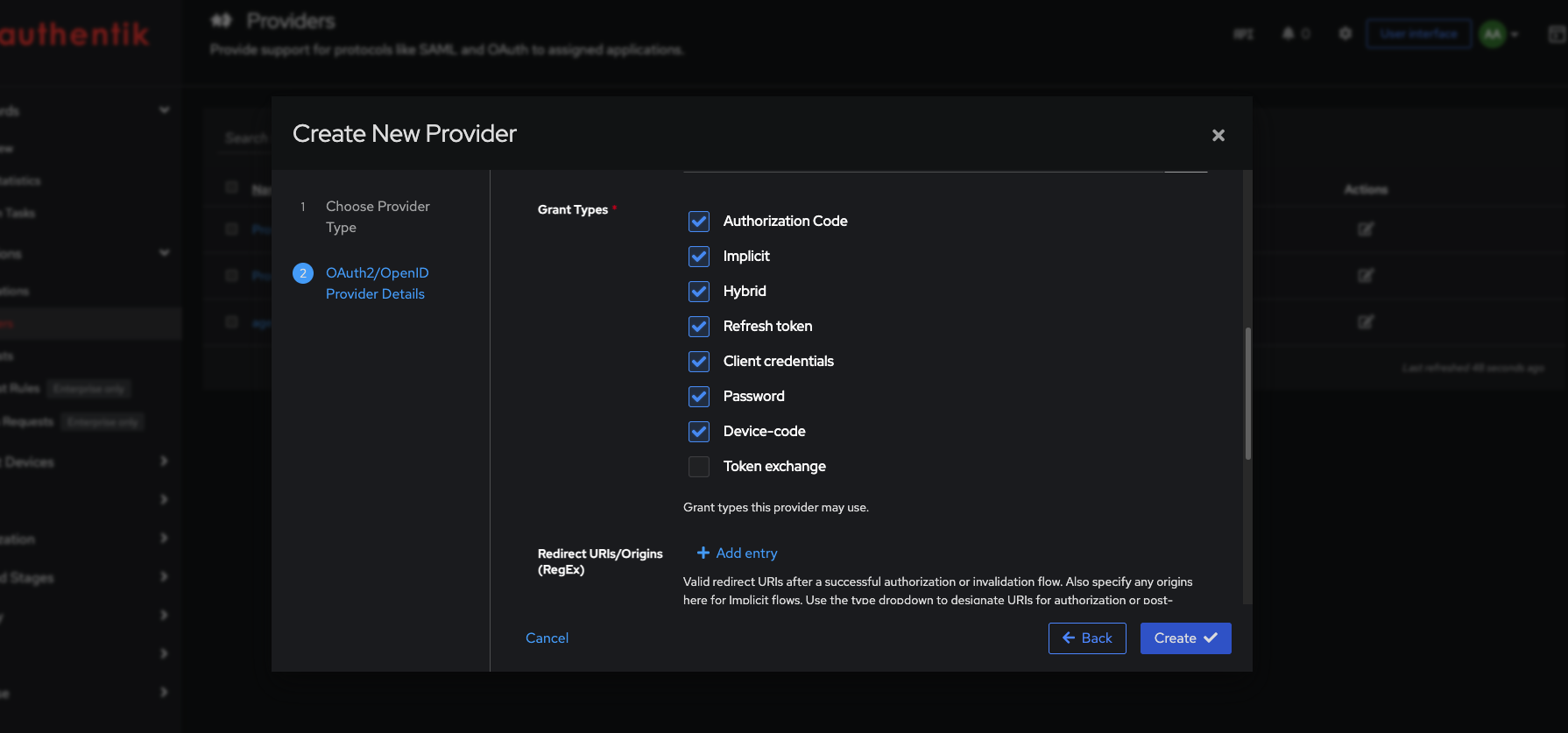The image size is (1568, 733).
Task: Uncheck the Refresh token checkbox
Action: coord(699,327)
